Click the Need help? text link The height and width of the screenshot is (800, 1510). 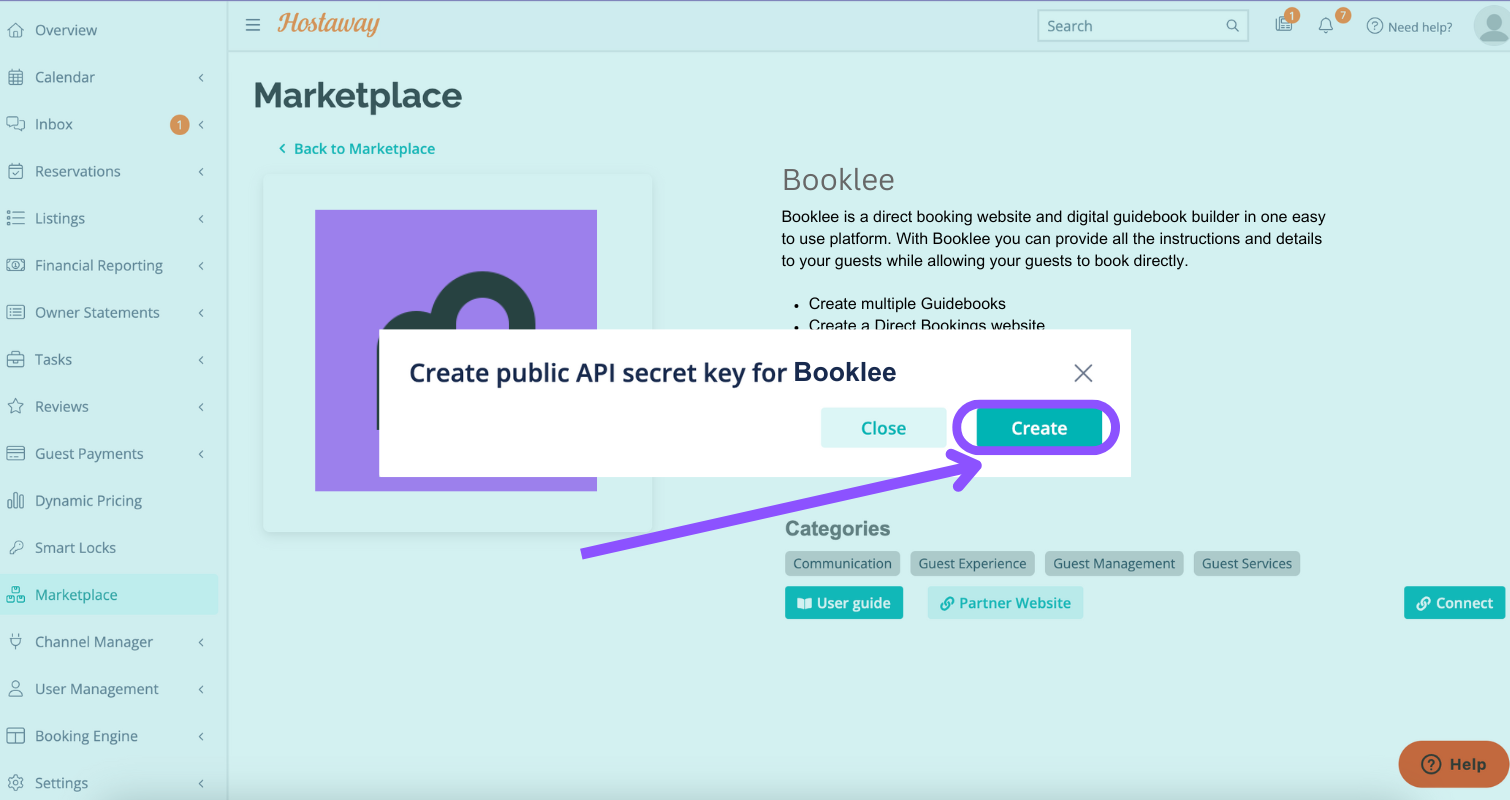pyautogui.click(x=1420, y=27)
